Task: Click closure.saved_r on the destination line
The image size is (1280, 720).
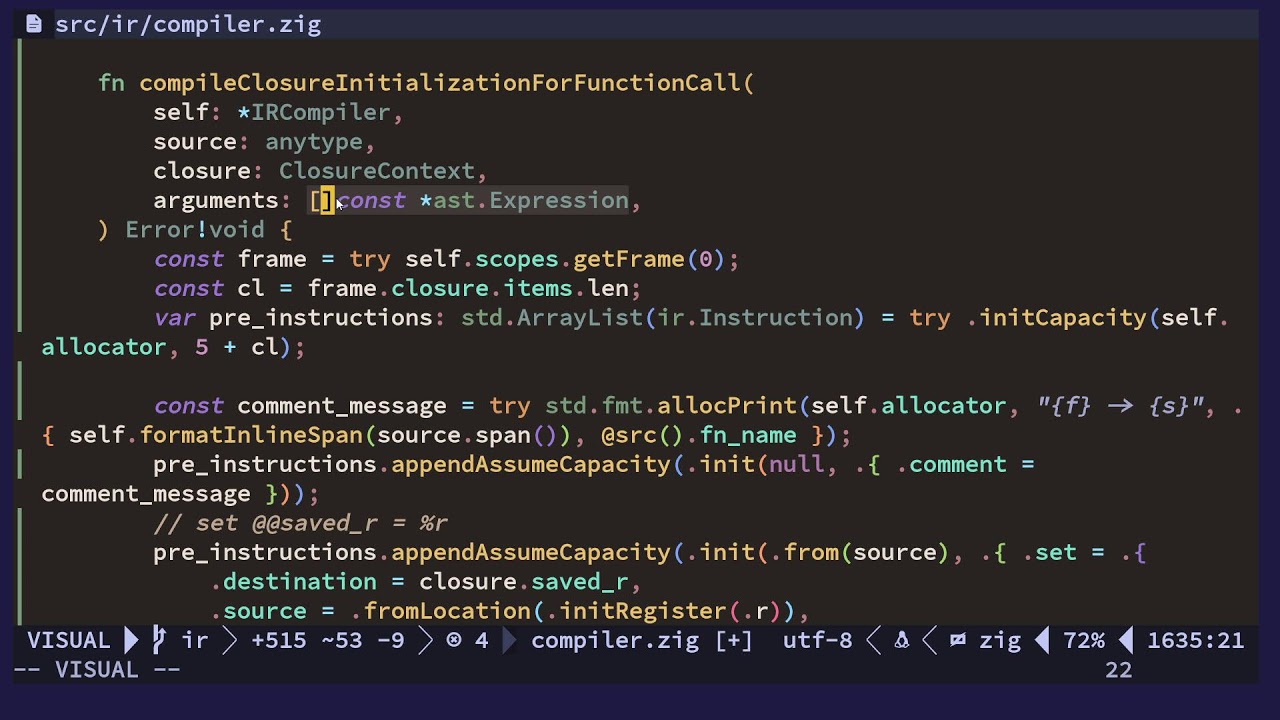Action: coord(523,582)
